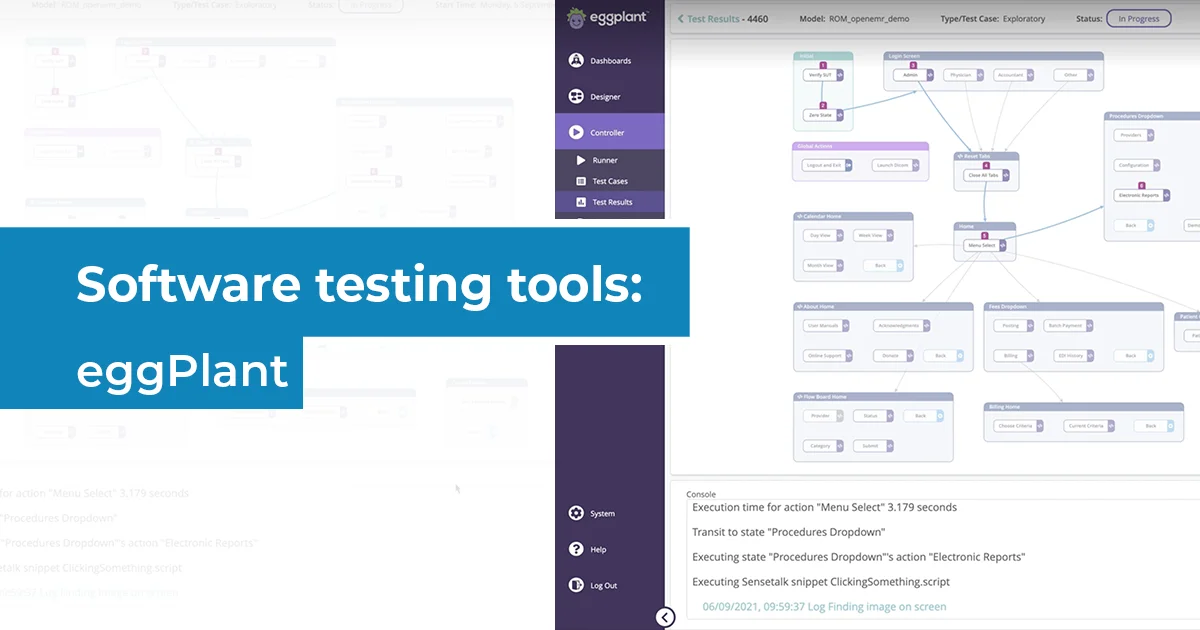Select the Submit action node
Viewport: 1200px width, 630px height.
click(874, 446)
